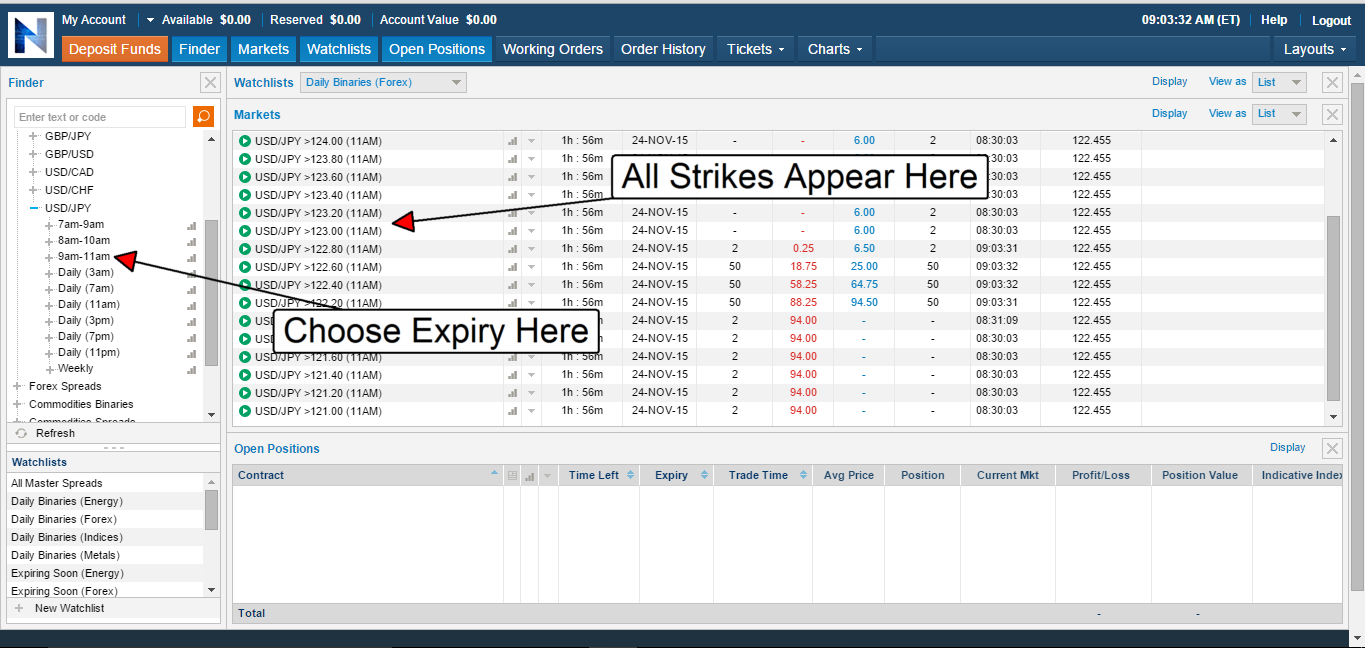Open ticket for USD/JPY >124.00 green arrow icon
The width and height of the screenshot is (1365, 648).
(x=245, y=141)
